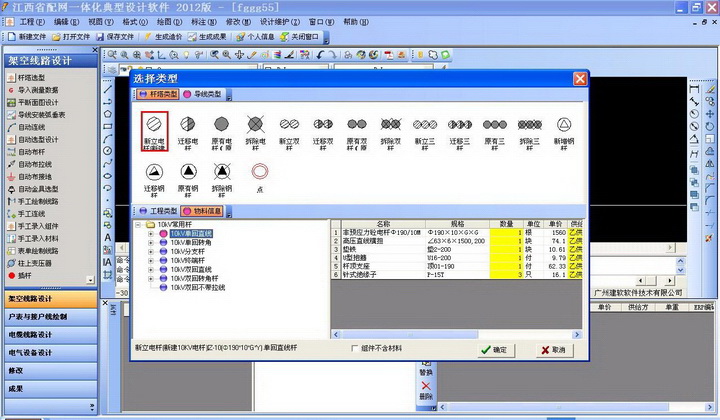
Task: Select the 迁移电杆 half-filled pole icon
Action: (x=187, y=132)
